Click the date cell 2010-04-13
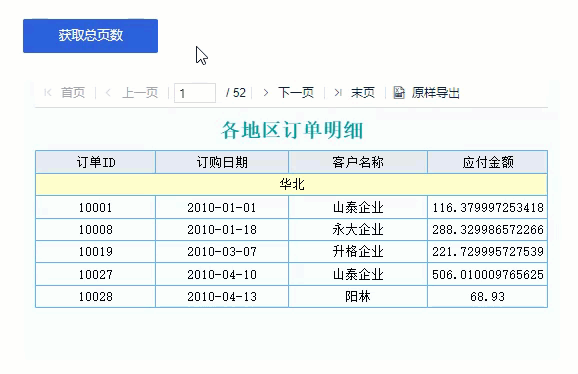The height and width of the screenshot is (374, 578). point(222,297)
